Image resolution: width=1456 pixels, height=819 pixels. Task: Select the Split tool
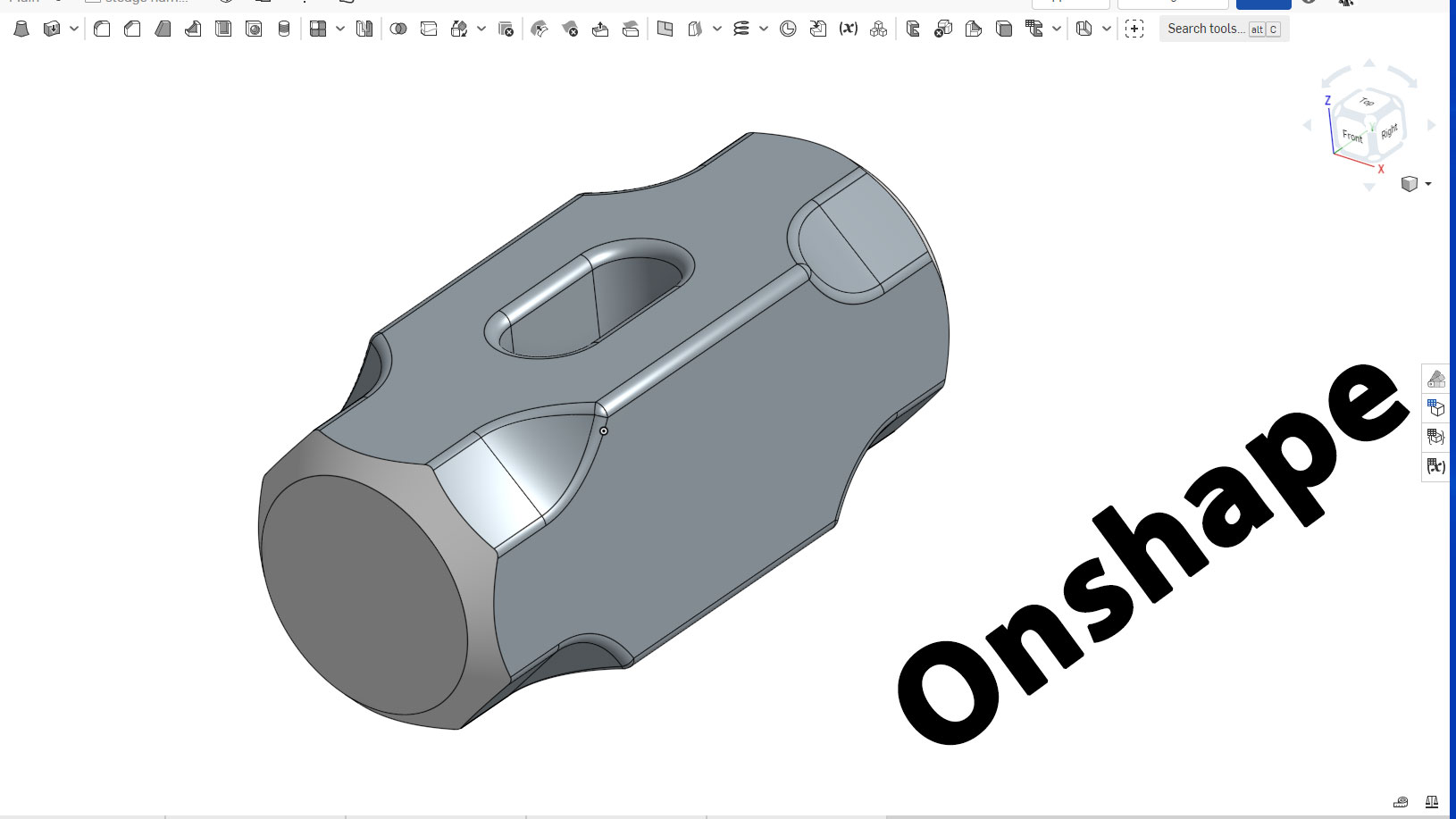429,29
